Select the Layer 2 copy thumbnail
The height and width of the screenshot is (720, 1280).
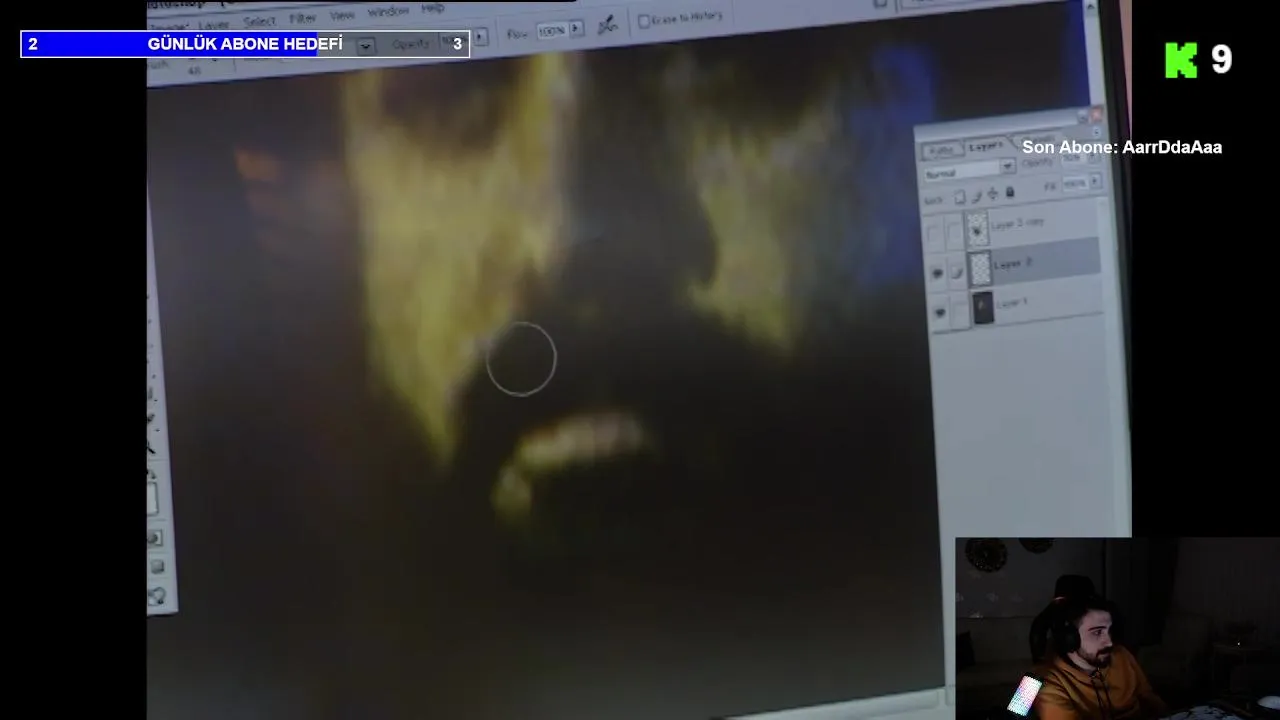978,229
